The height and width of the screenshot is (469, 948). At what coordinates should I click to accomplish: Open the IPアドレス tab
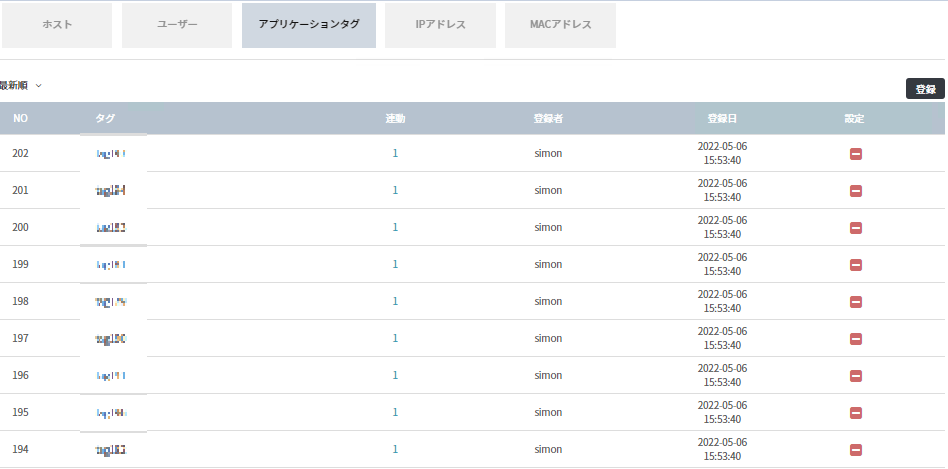click(x=440, y=25)
